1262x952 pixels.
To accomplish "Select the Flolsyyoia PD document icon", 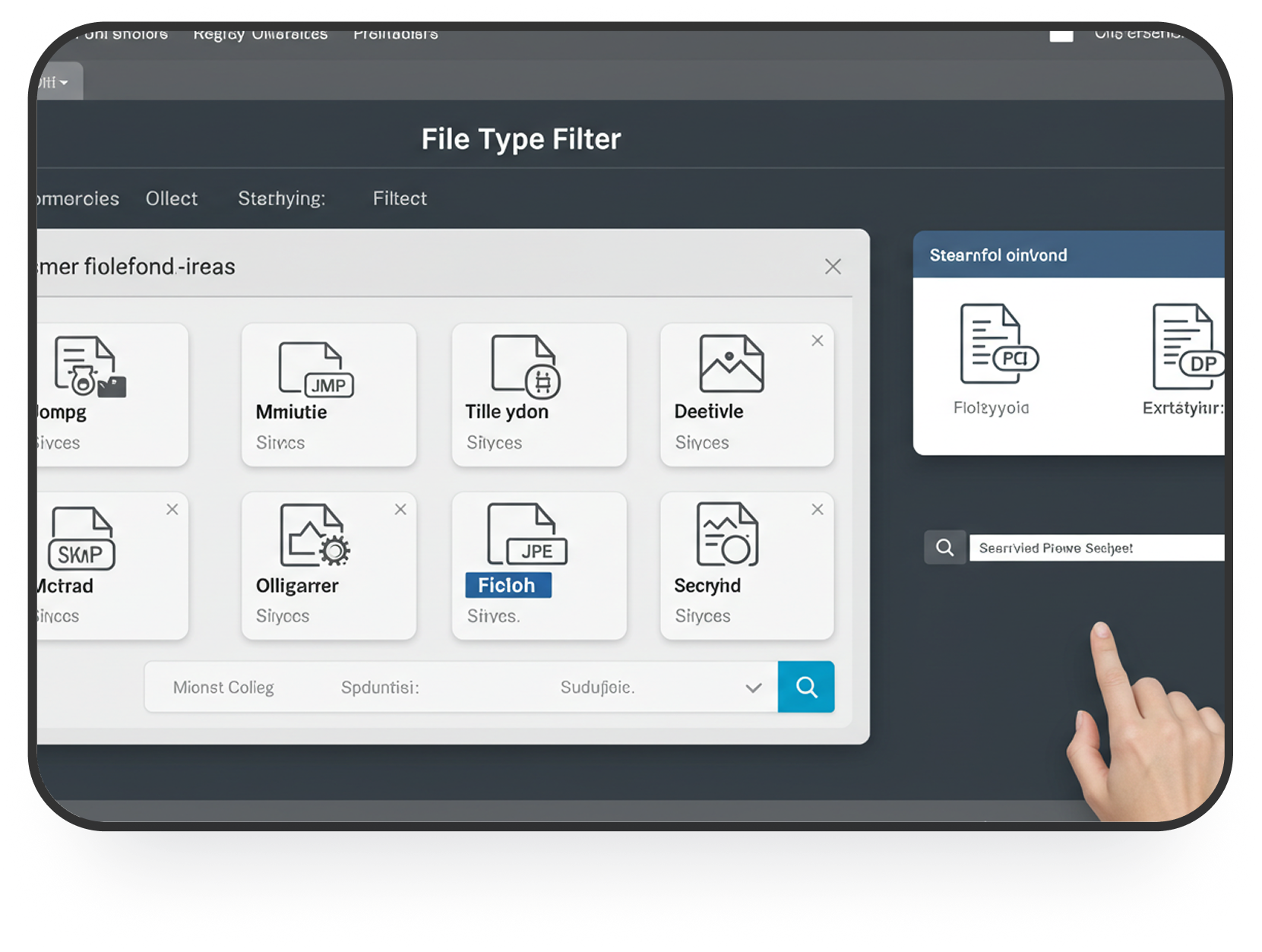I will point(995,346).
